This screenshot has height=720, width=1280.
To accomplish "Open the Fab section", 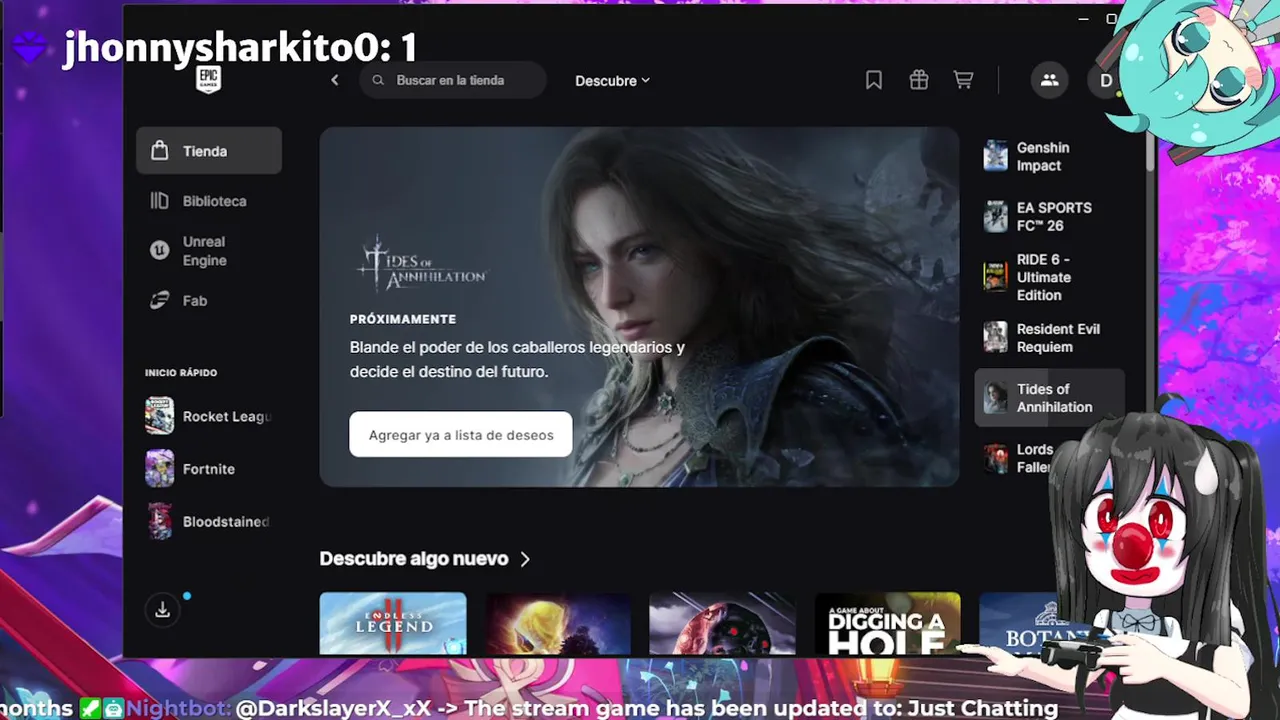I will [x=209, y=300].
